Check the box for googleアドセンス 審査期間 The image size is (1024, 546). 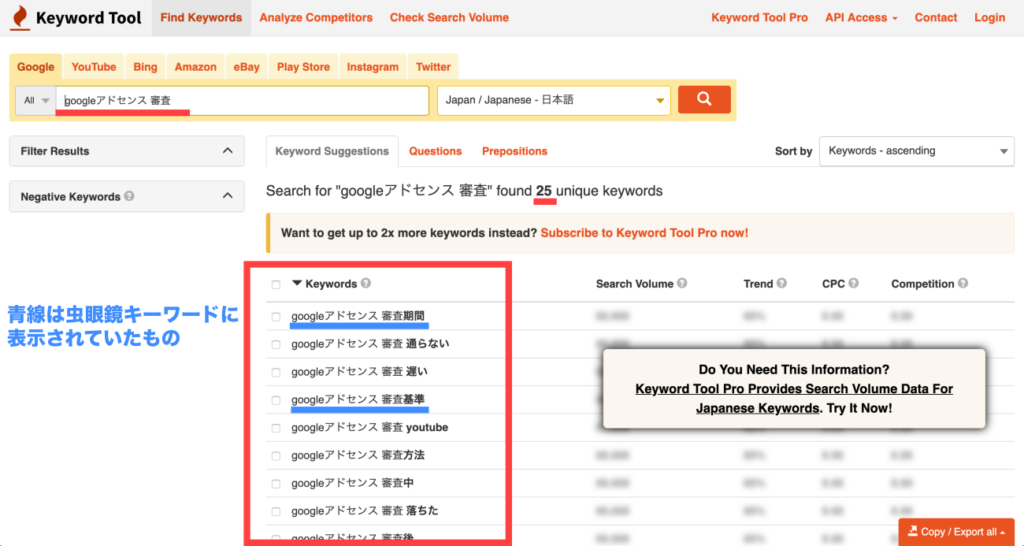[276, 317]
